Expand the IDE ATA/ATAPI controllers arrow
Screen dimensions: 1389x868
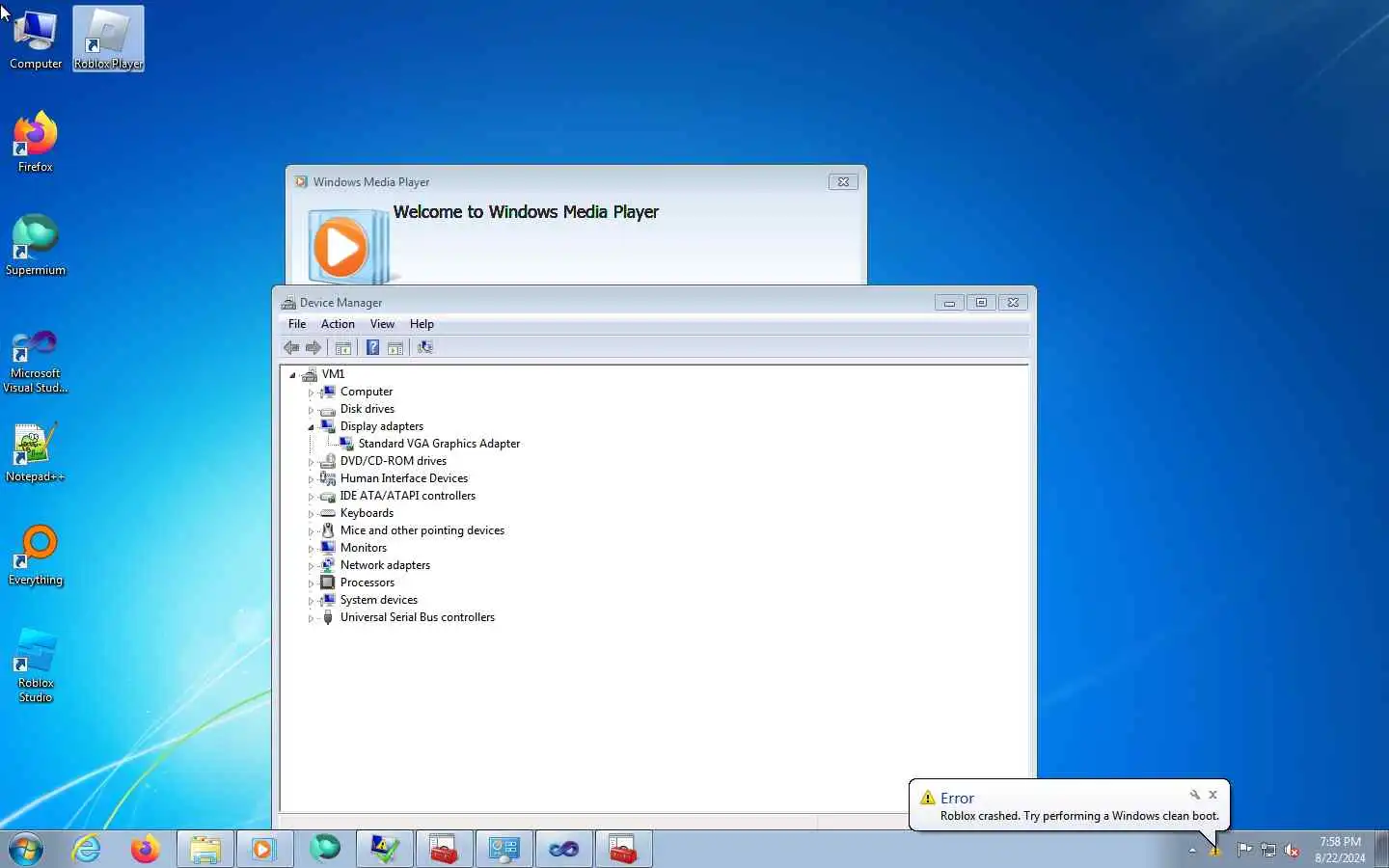click(311, 497)
